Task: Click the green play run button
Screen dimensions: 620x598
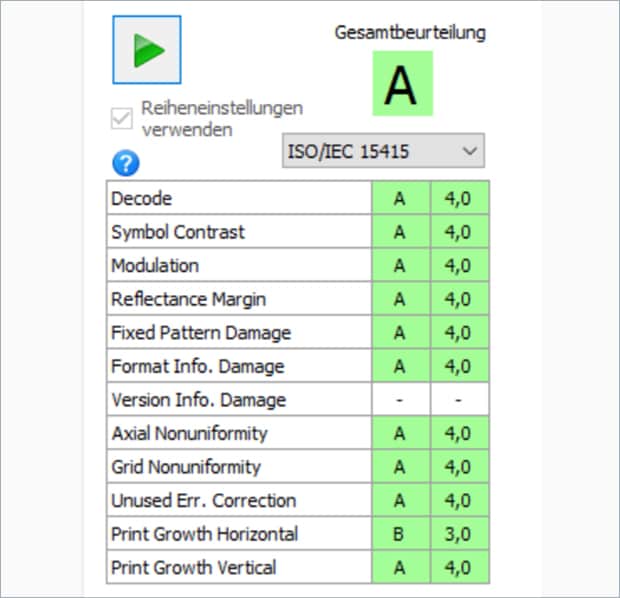Action: tap(146, 49)
